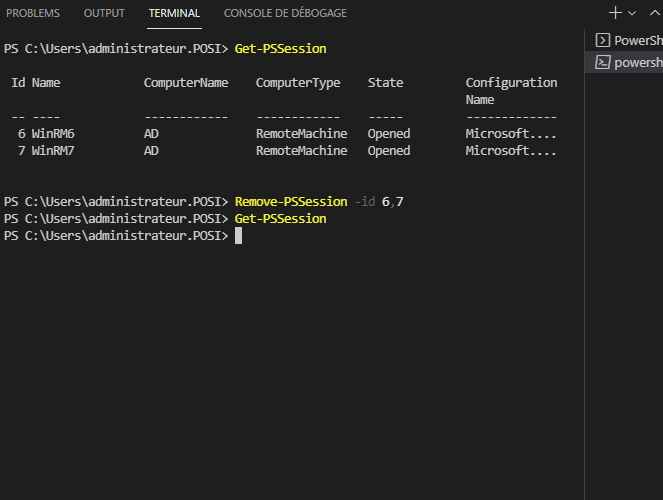Click the second Get-PSSession command
This screenshot has width=663, height=500.
[280, 219]
